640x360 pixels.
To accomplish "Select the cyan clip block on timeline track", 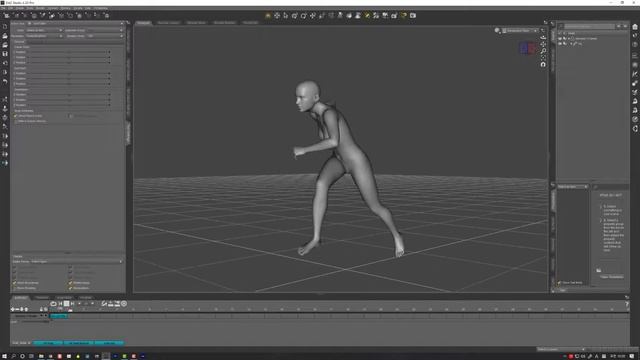I will point(59,316).
